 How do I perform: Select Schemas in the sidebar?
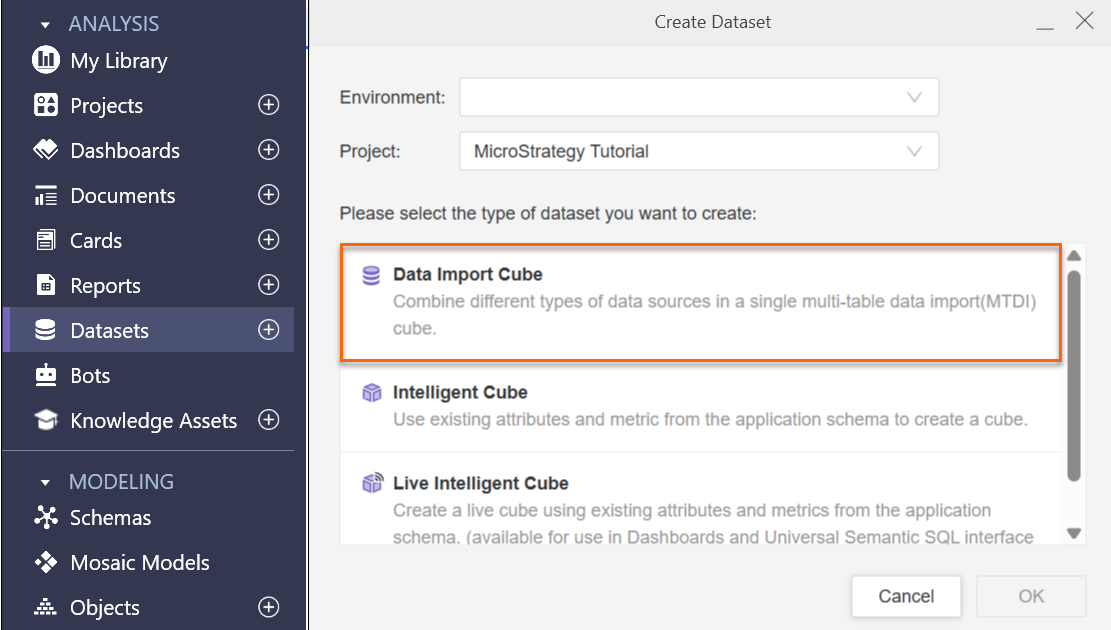tap(110, 518)
